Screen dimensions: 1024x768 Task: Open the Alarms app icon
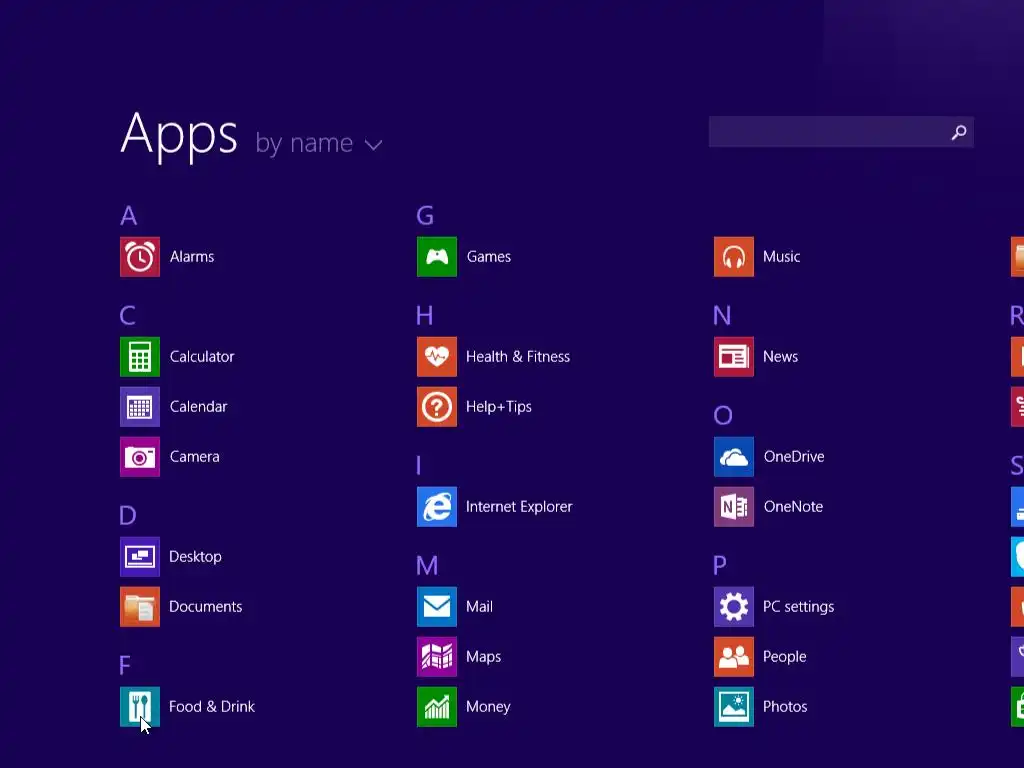pos(140,257)
